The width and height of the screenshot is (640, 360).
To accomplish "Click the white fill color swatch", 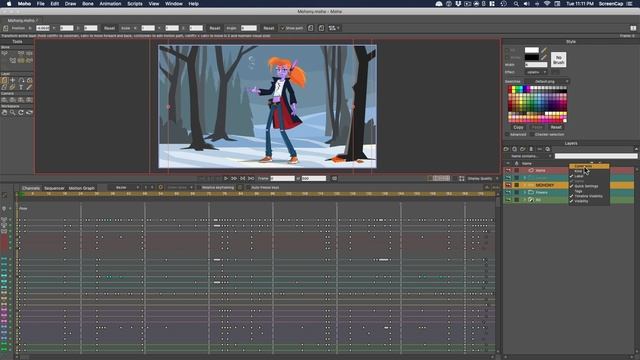I will coord(532,50).
